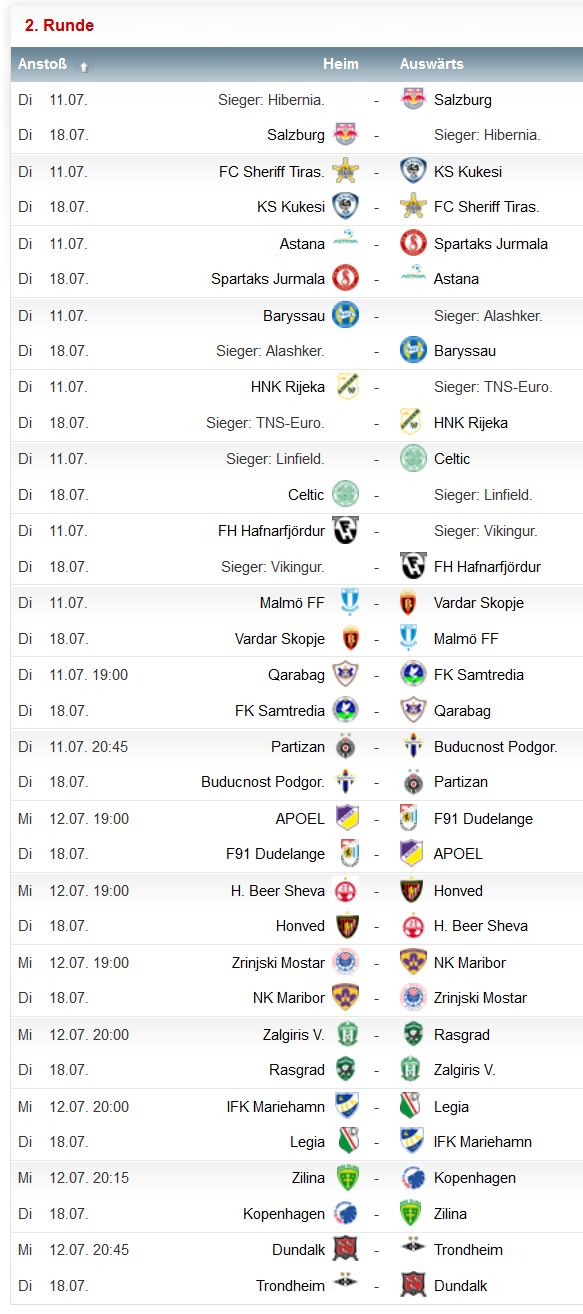Click the Dundalk crest in the 12.07. row
The height and width of the screenshot is (1314, 583).
[x=346, y=1249]
